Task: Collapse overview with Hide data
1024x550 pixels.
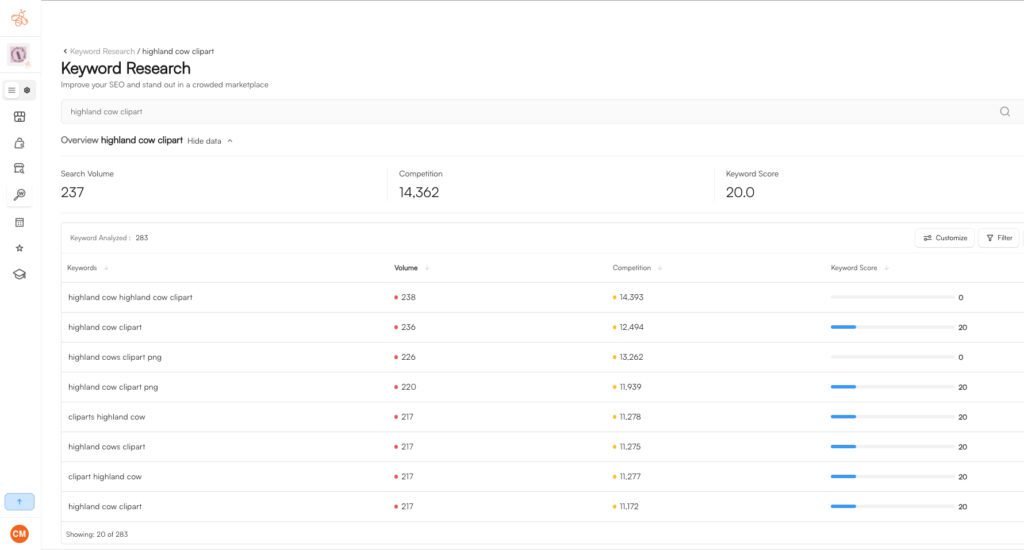Action: (209, 141)
